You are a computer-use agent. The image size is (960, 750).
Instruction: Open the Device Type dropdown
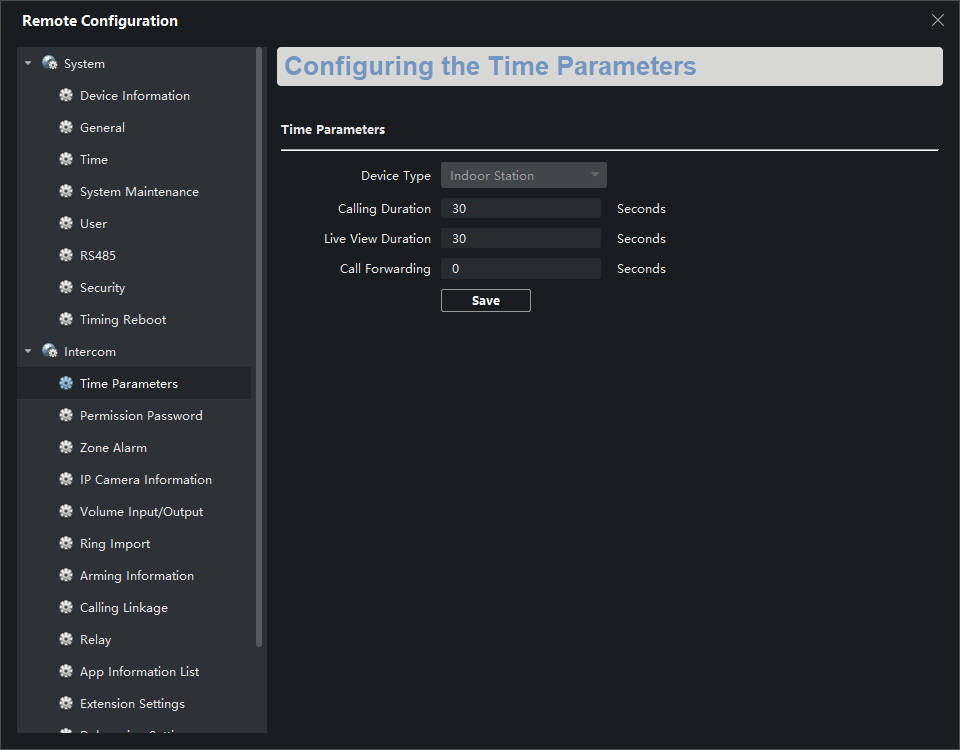point(523,176)
